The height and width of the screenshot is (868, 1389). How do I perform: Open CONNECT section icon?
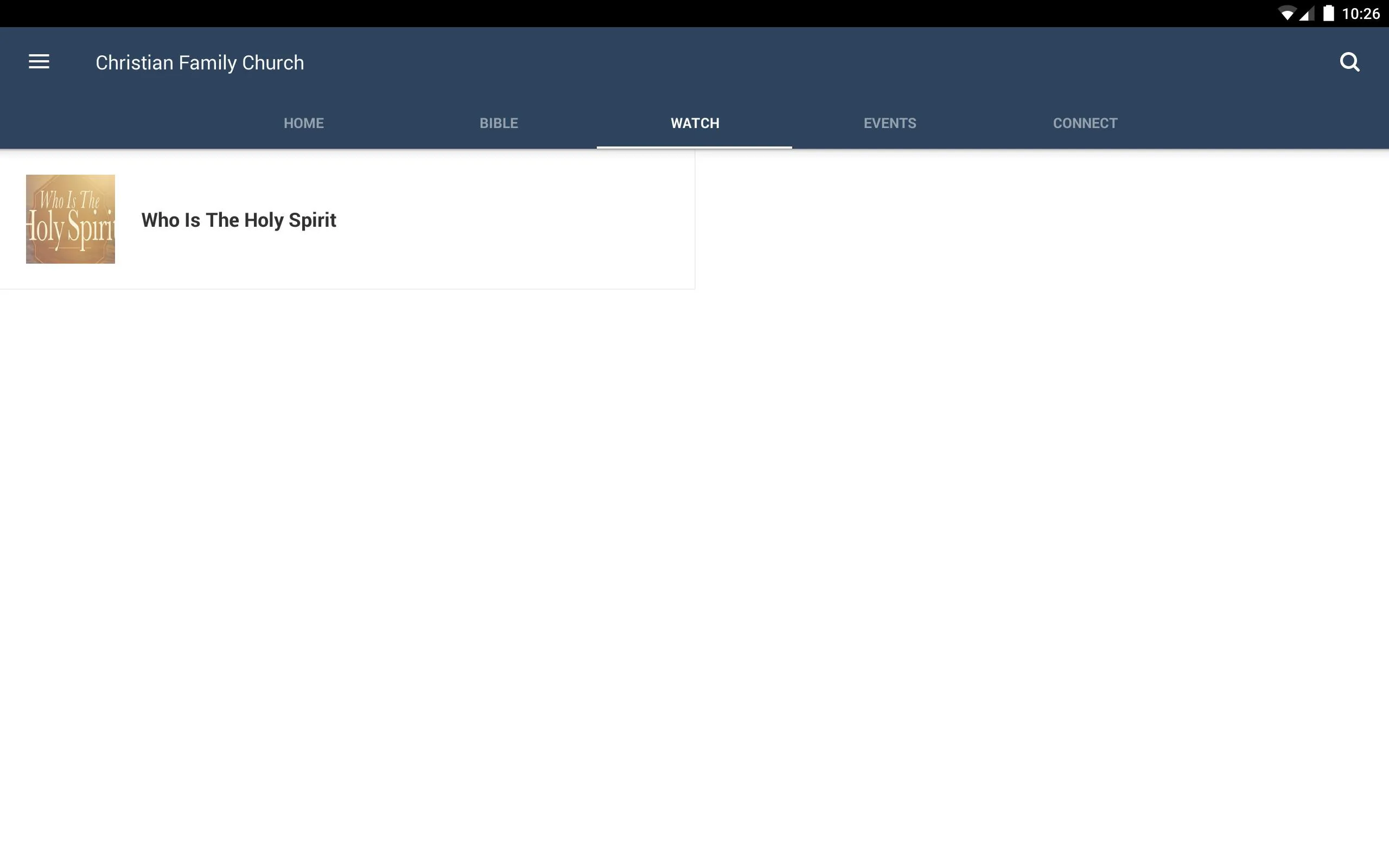pos(1084,123)
